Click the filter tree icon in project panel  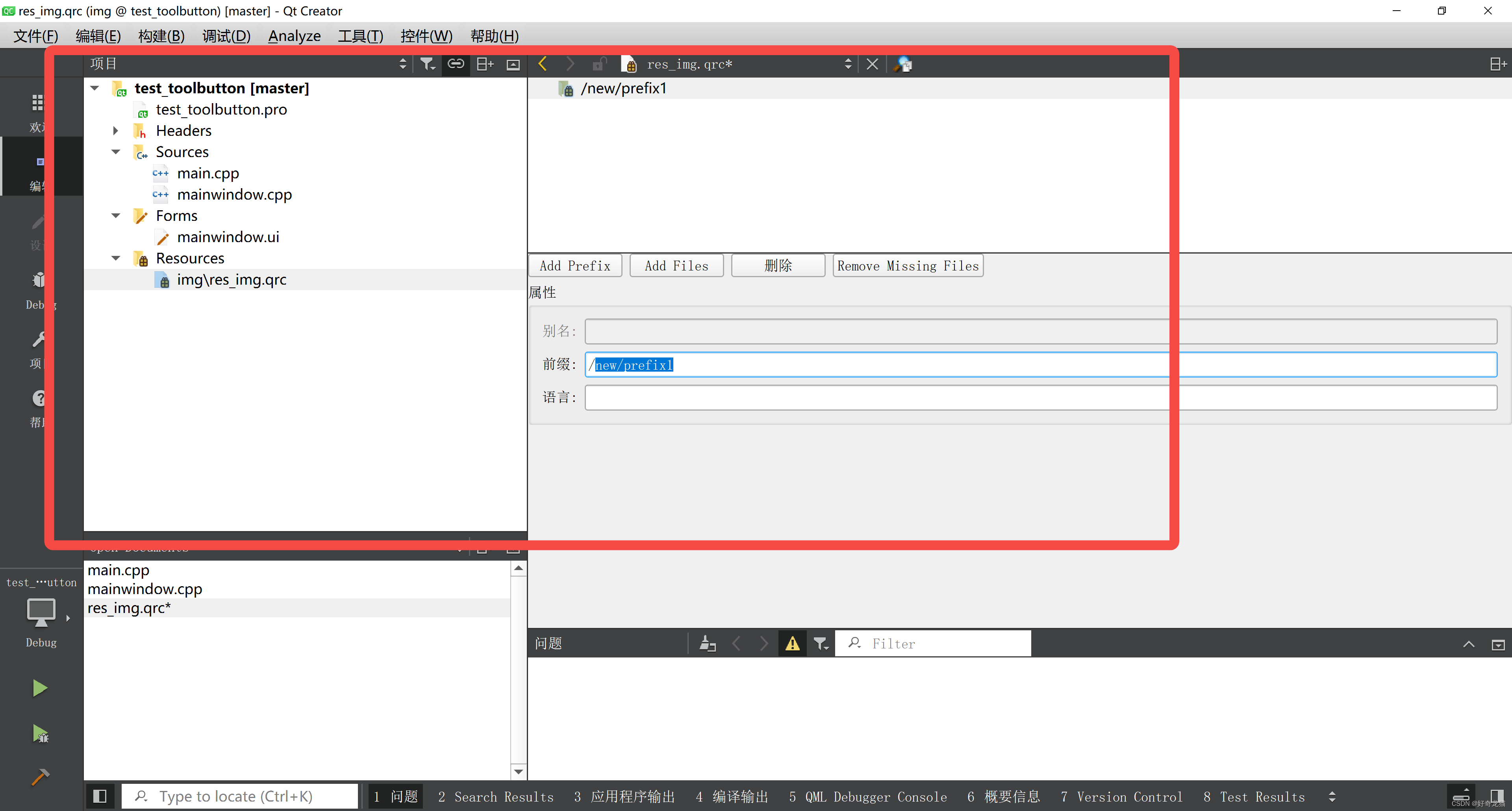427,64
